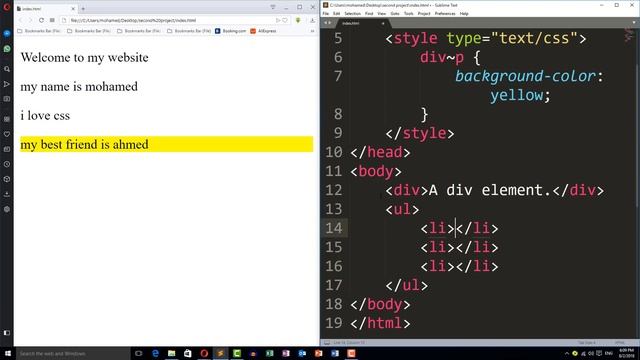Close the index.html browser tab
The image size is (640, 360).
click(73, 8)
